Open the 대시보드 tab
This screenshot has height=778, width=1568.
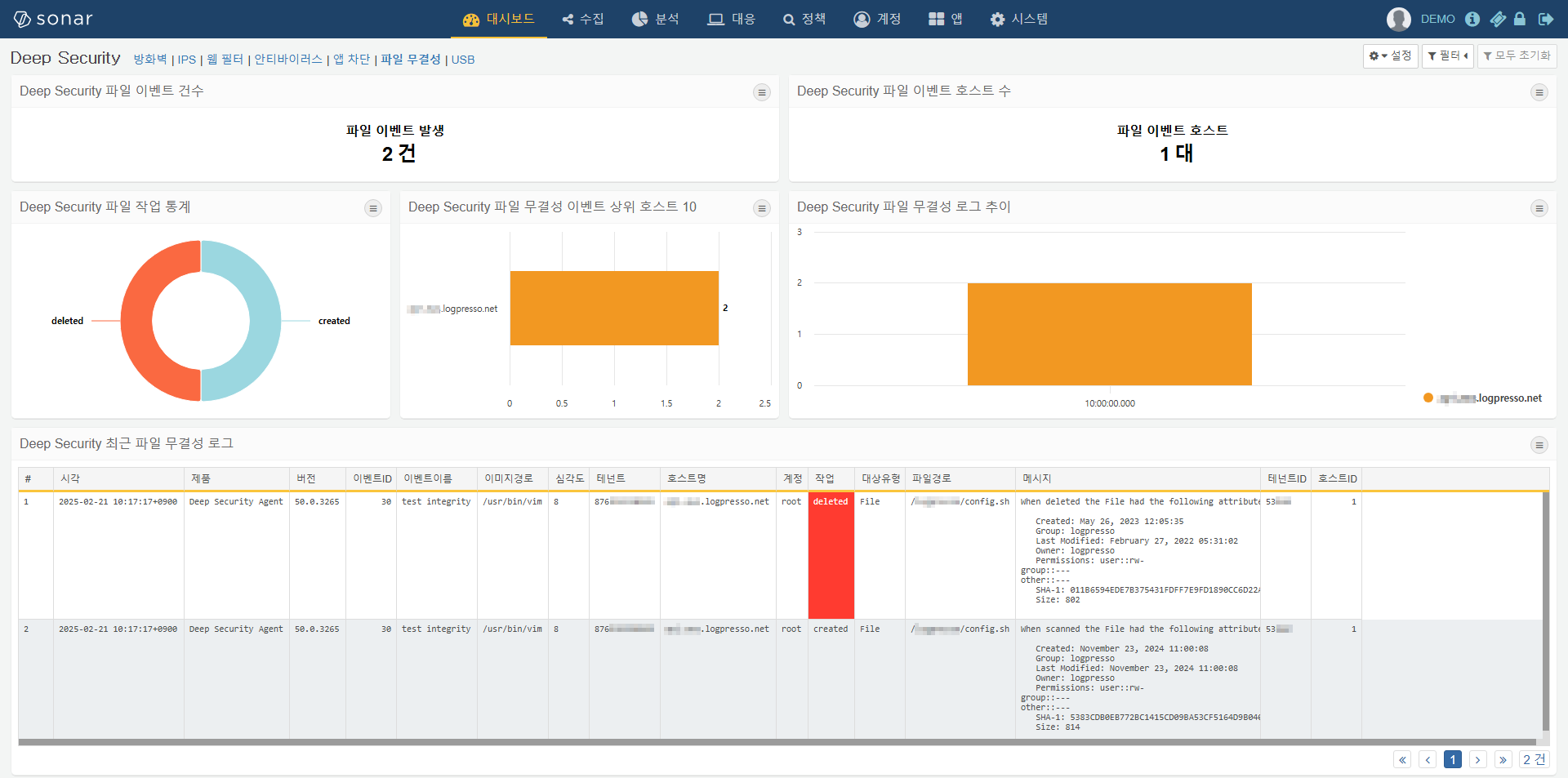coord(498,19)
